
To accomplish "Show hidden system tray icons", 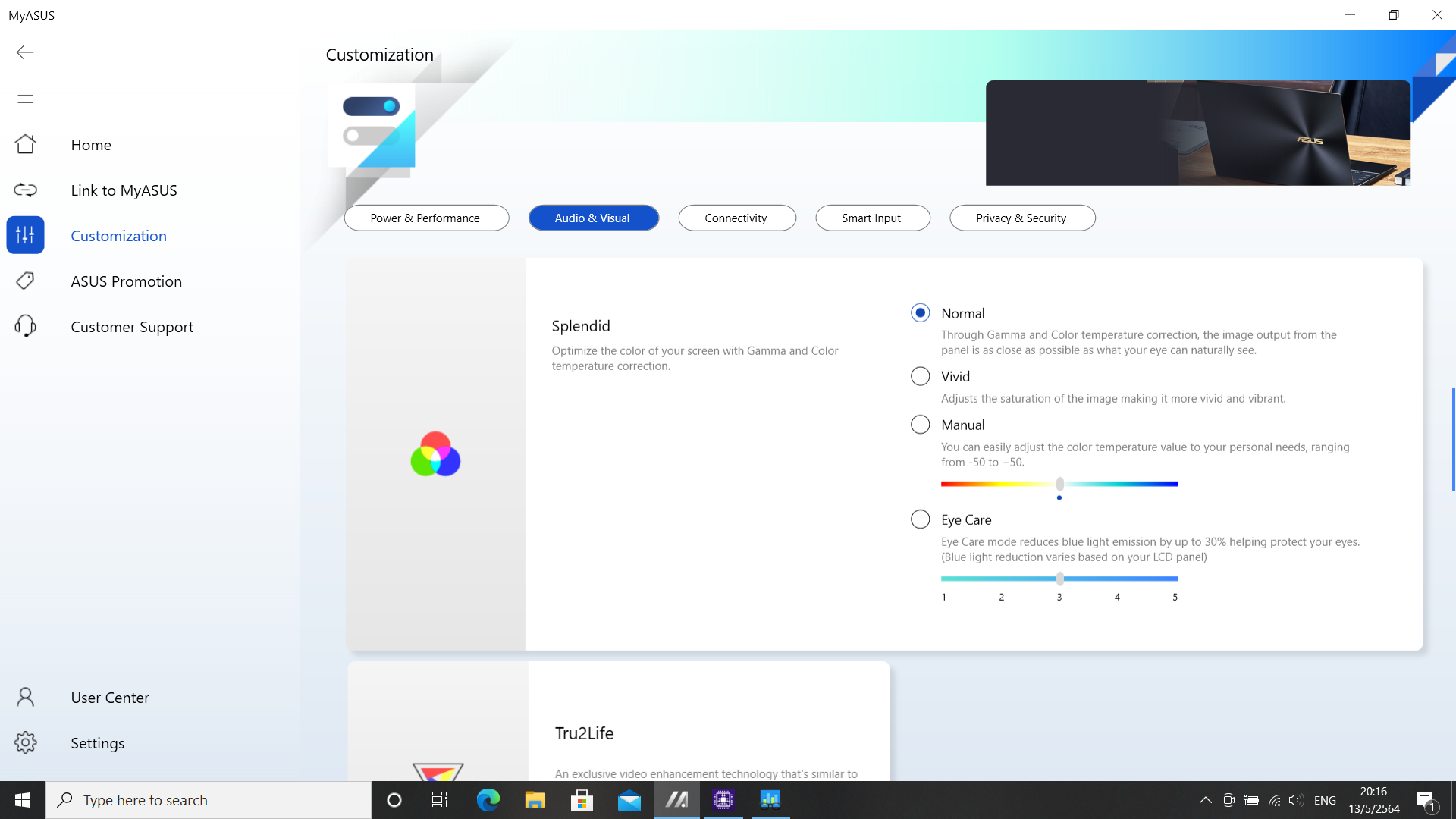I will (1205, 800).
